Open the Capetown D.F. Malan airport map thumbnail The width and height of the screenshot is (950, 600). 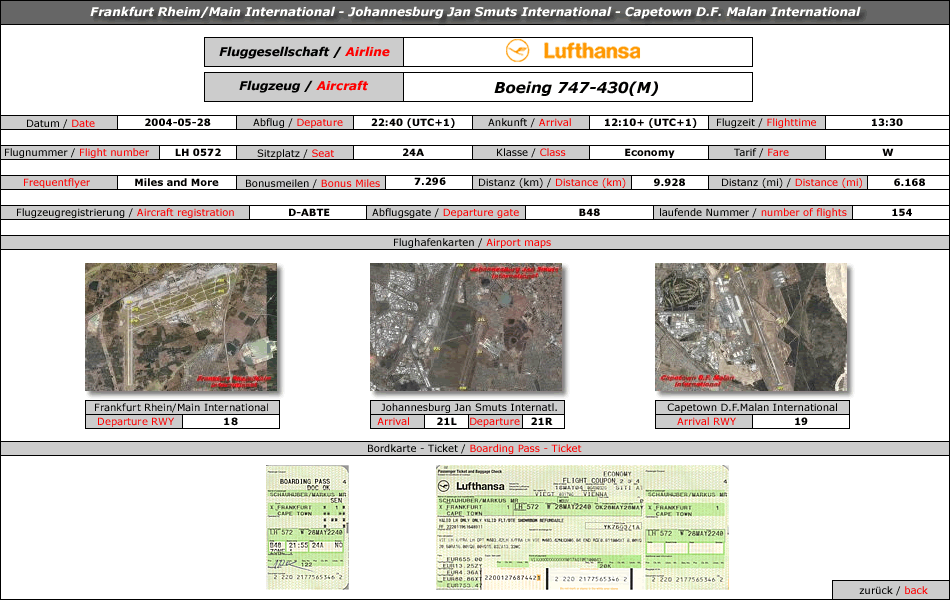tap(751, 327)
